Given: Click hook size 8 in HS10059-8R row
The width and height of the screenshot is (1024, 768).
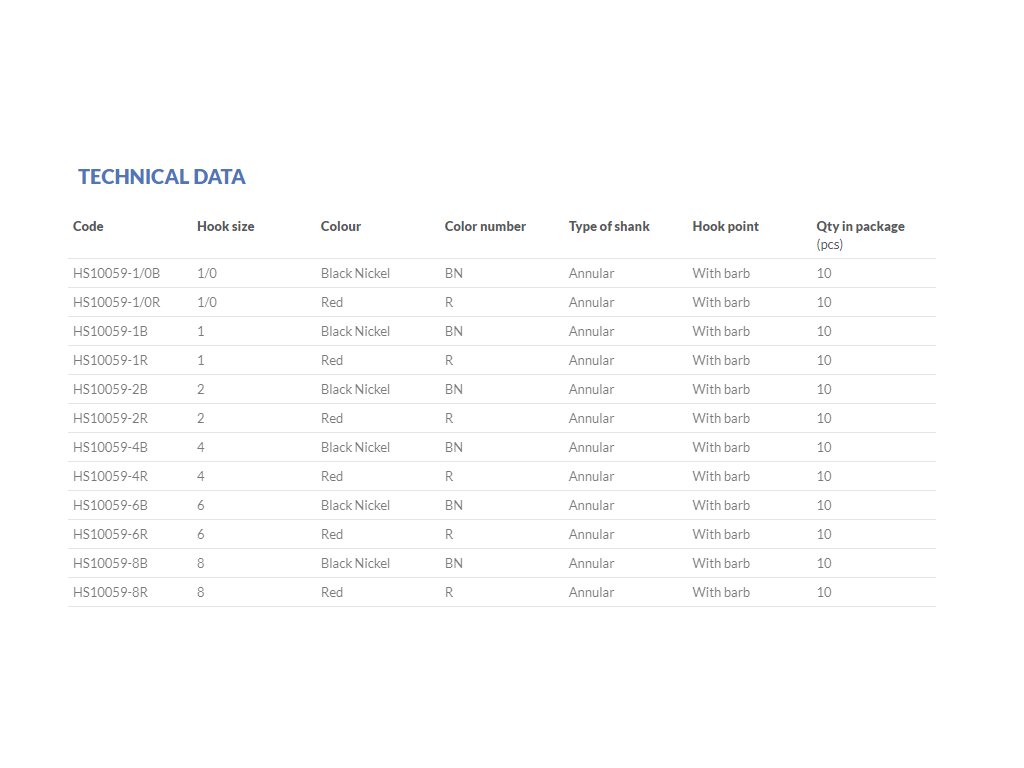Looking at the screenshot, I should [x=200, y=592].
